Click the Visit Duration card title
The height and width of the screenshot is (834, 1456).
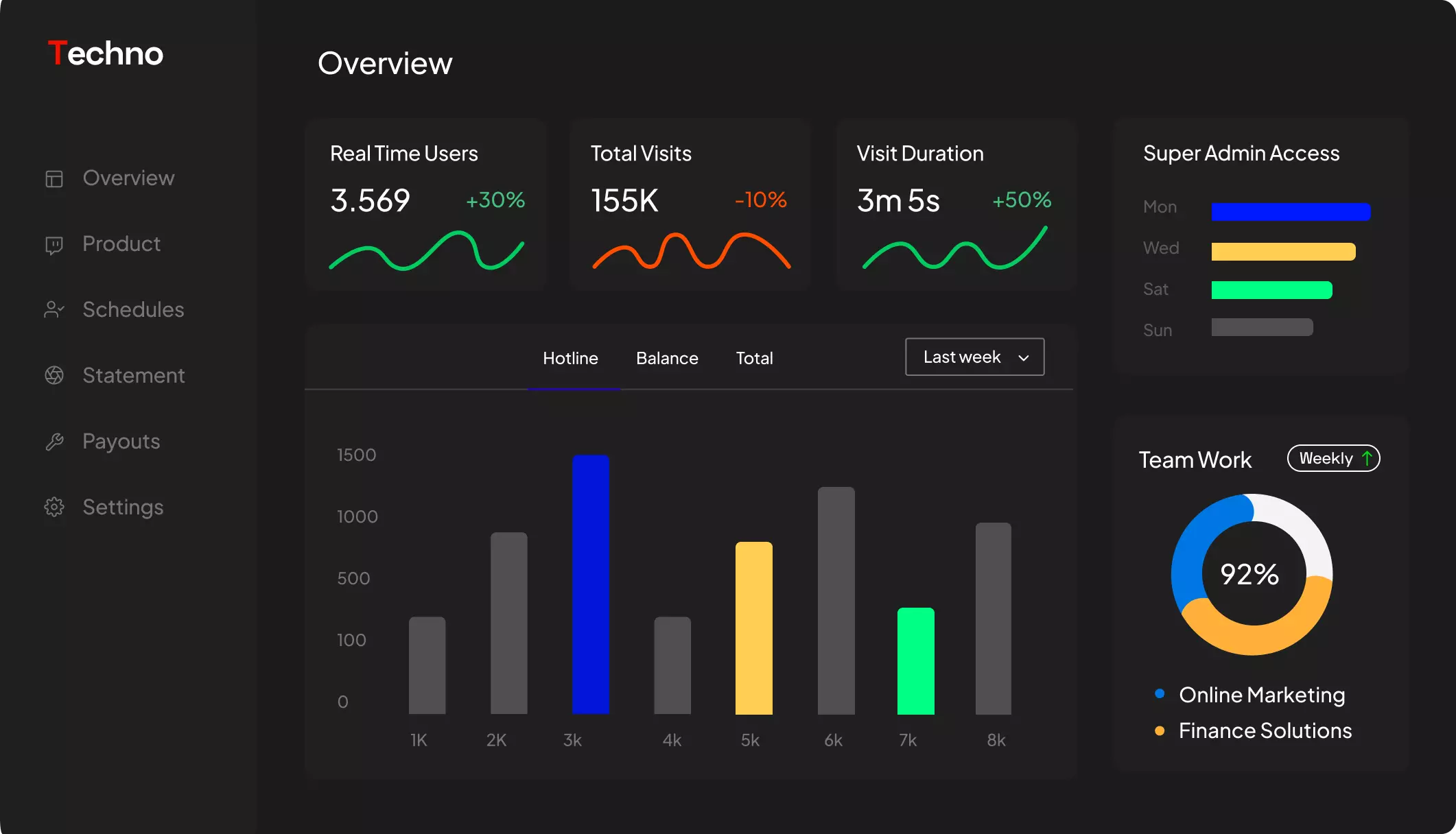tap(920, 153)
